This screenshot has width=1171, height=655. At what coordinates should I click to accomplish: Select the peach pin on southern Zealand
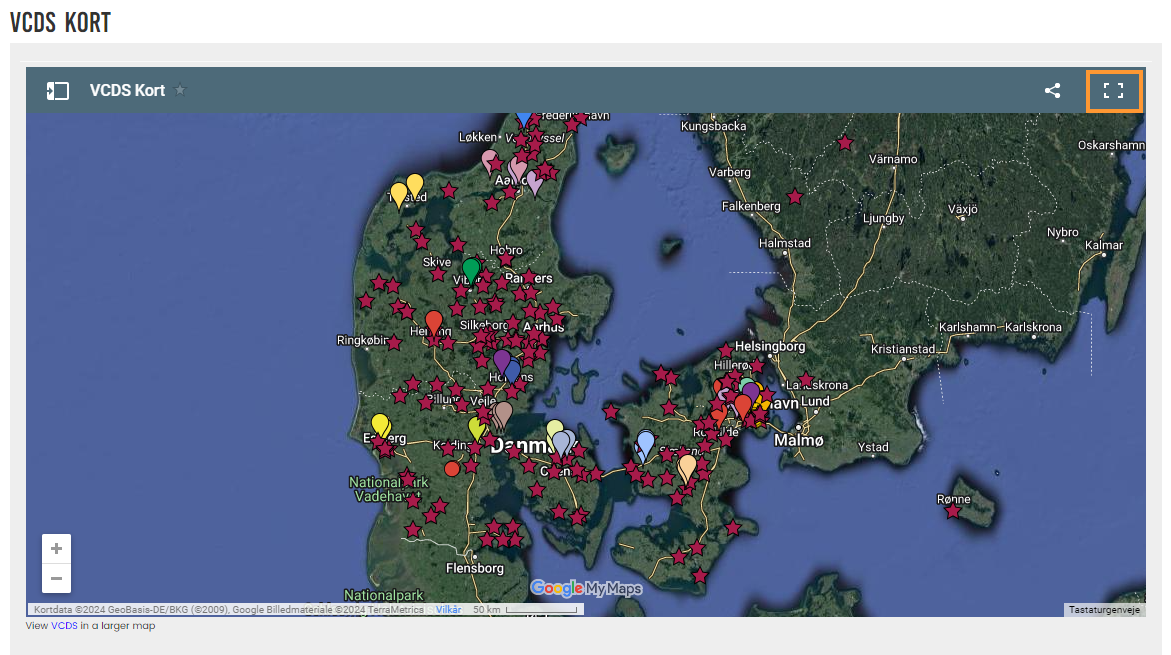pyautogui.click(x=687, y=465)
